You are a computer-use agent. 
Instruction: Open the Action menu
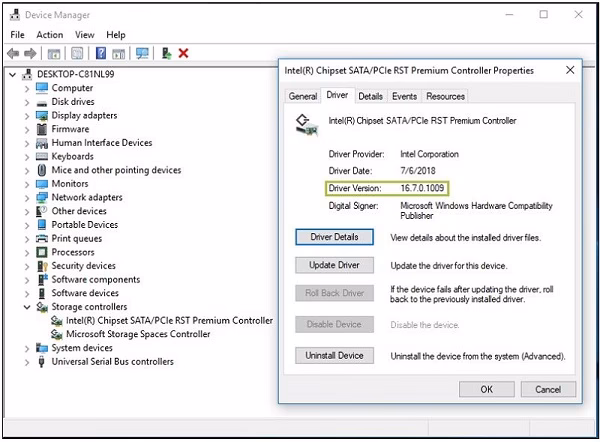pyautogui.click(x=50, y=35)
